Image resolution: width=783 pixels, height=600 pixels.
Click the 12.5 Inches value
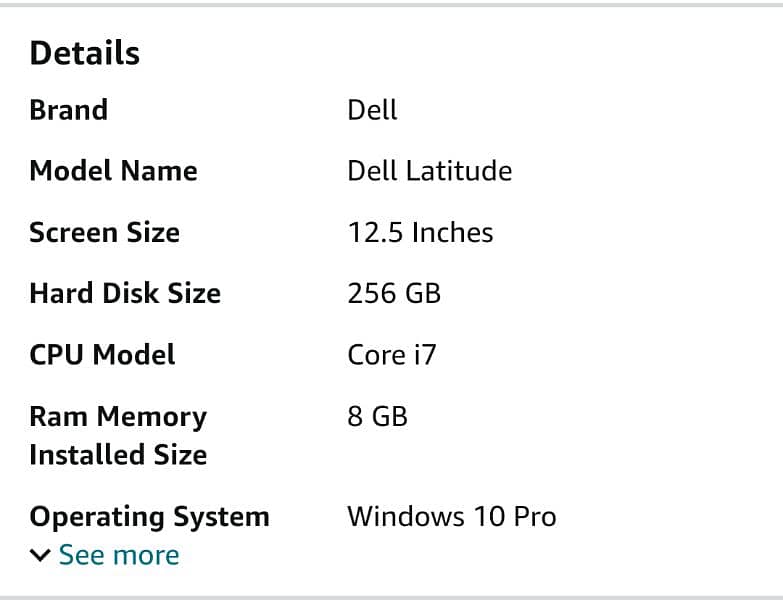point(420,232)
